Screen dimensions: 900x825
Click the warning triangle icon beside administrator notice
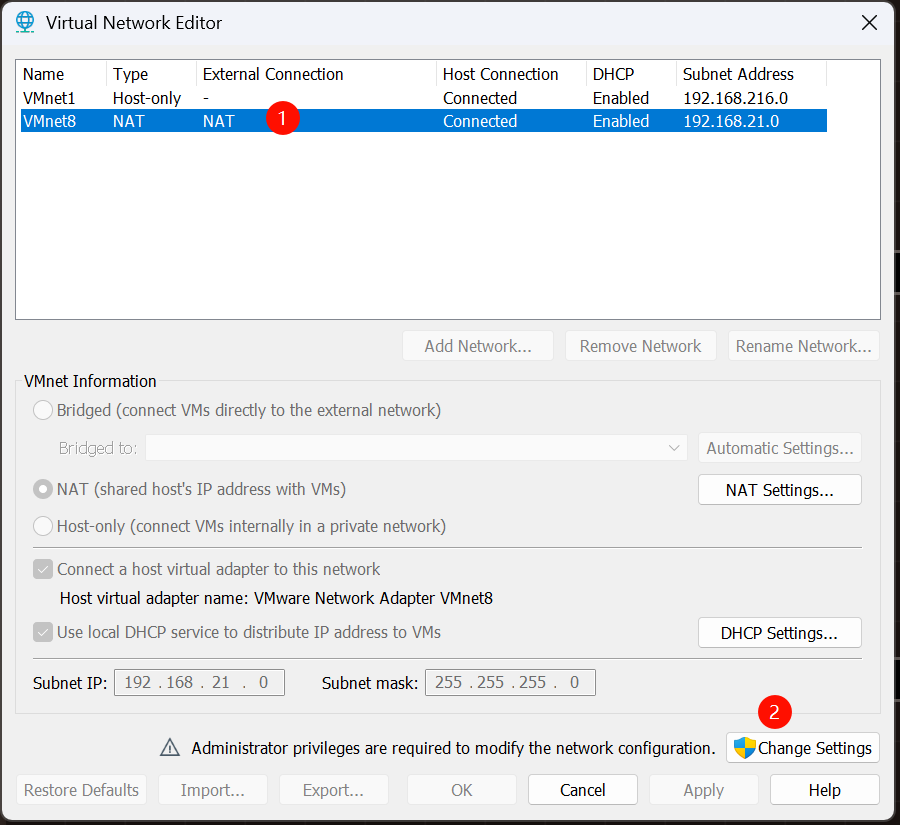point(170,747)
